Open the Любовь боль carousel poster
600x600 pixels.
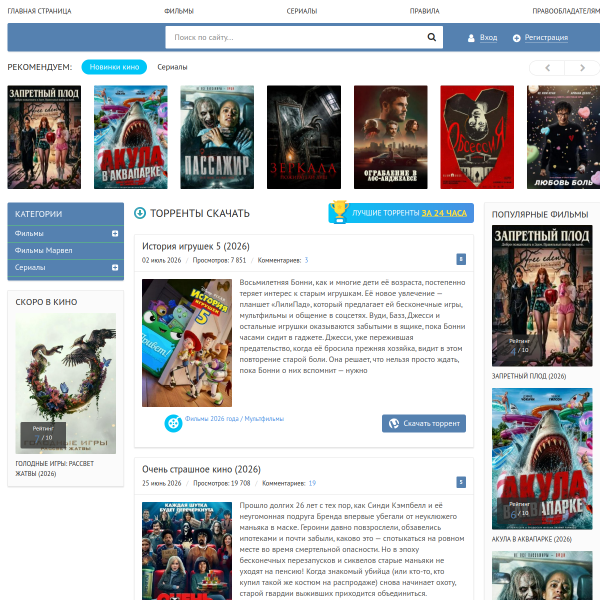563,137
